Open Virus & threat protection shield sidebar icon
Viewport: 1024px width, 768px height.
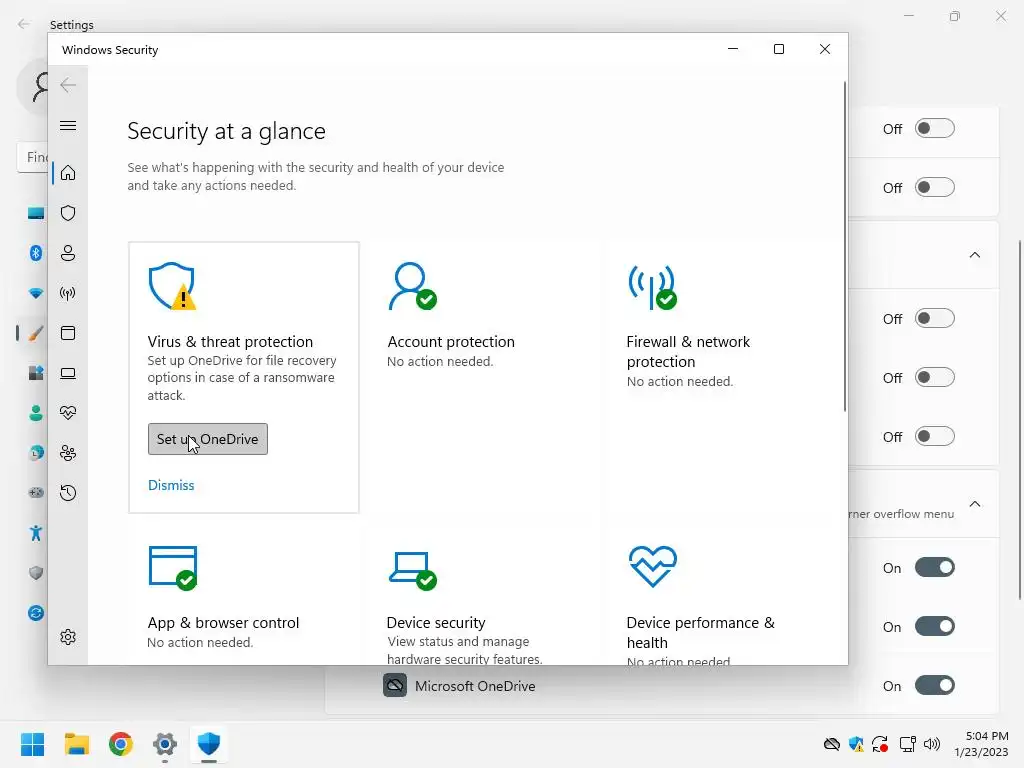68,214
